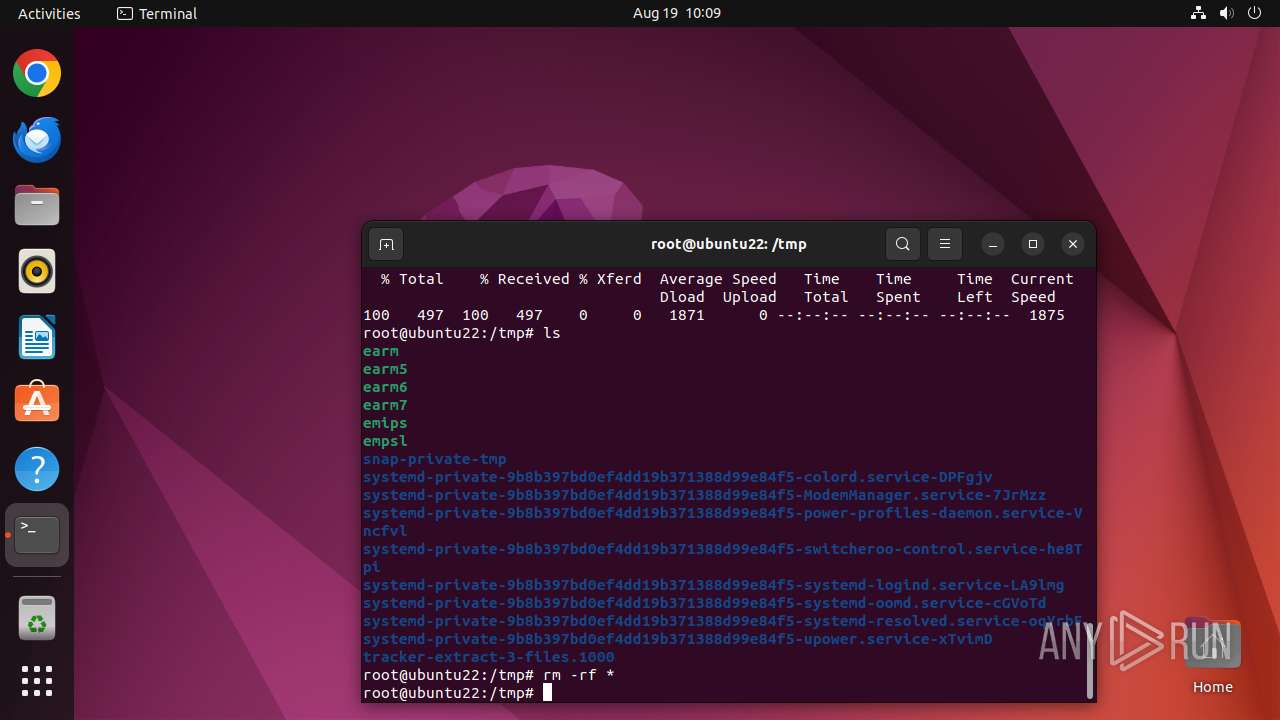The height and width of the screenshot is (720, 1280).
Task: Click snap-private-tmp directory name
Action: pyautogui.click(x=435, y=459)
